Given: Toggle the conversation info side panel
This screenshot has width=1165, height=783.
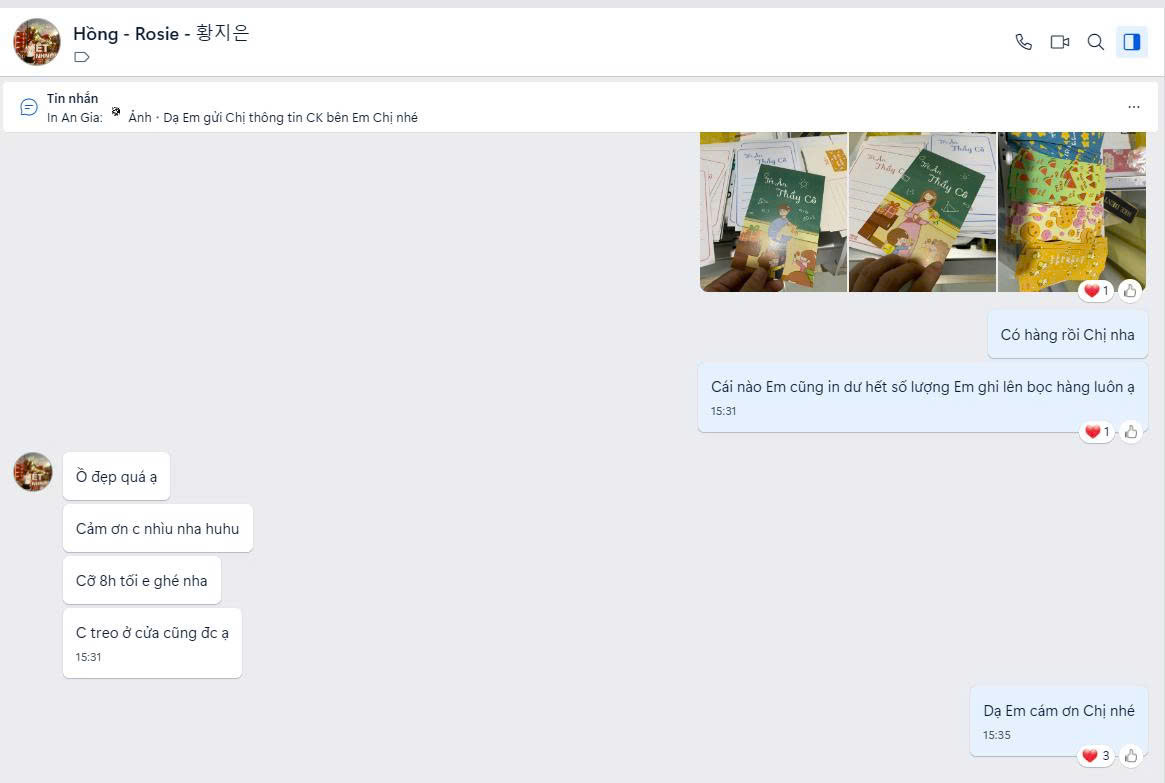Looking at the screenshot, I should [1132, 42].
